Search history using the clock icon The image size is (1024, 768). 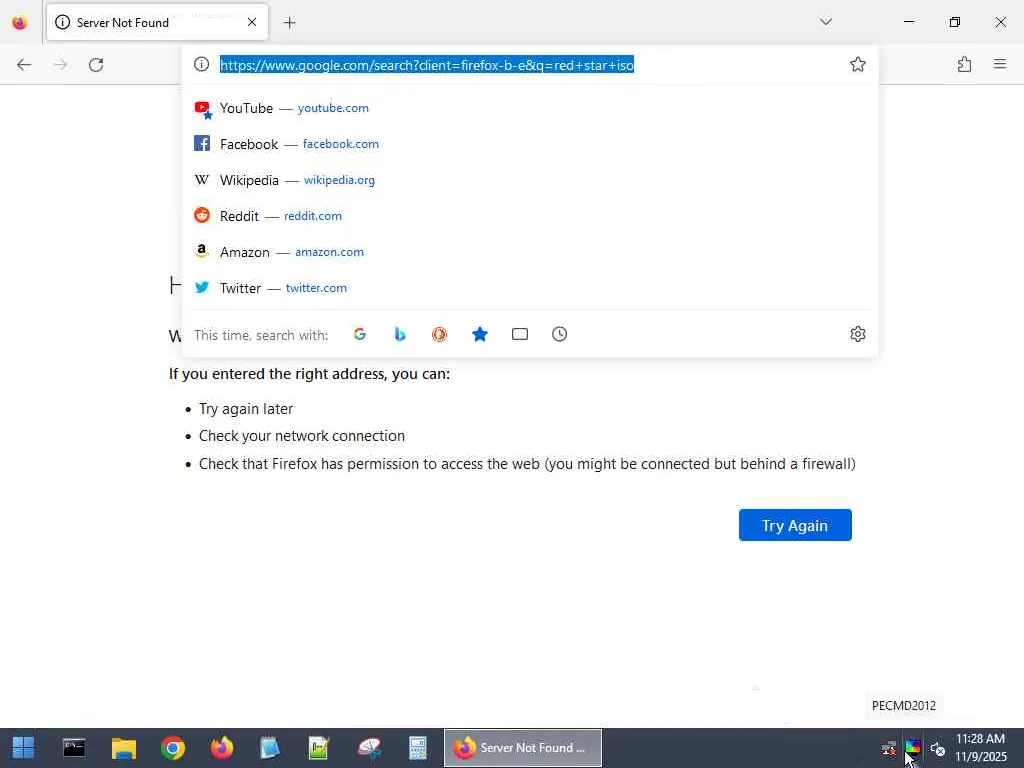click(x=560, y=334)
